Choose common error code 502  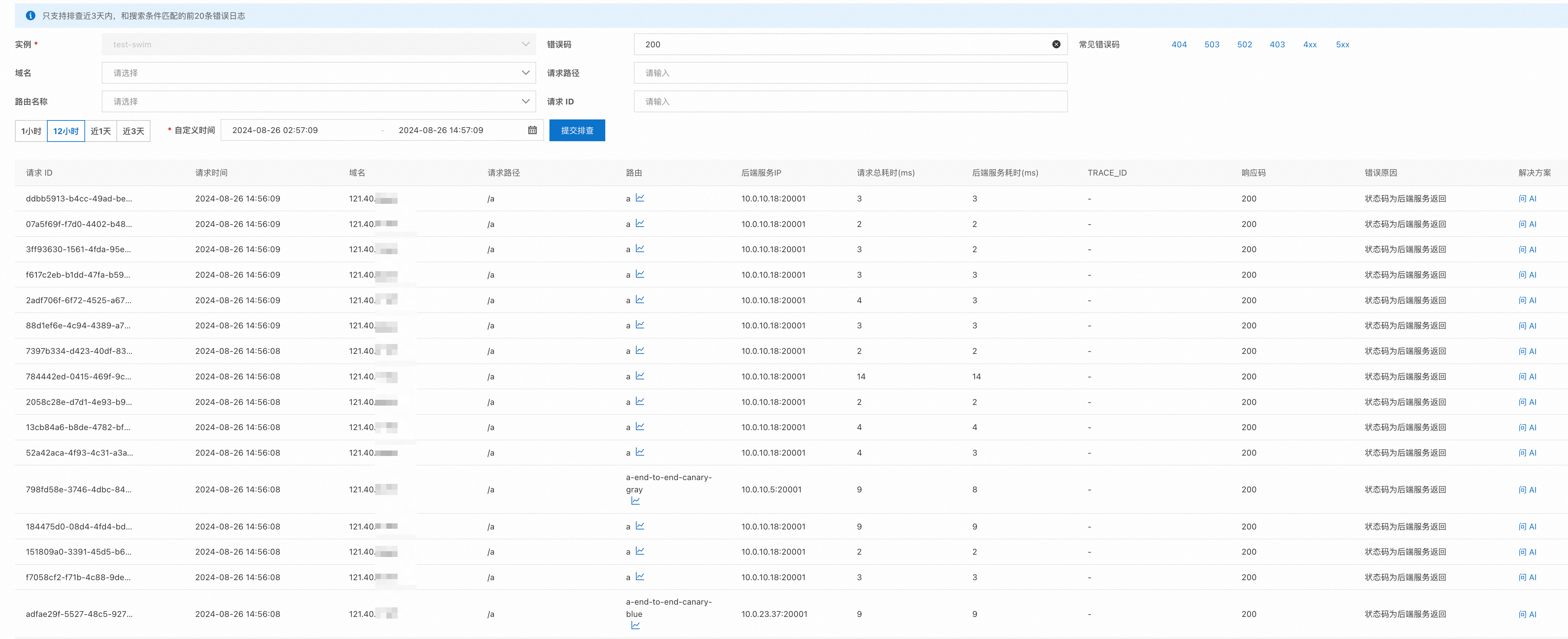click(x=1245, y=45)
